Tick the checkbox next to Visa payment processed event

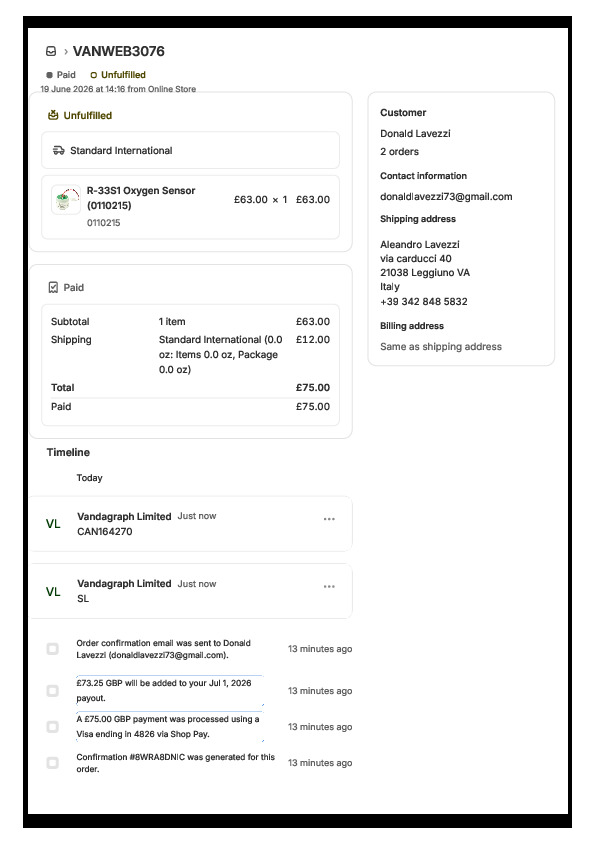pos(53,727)
